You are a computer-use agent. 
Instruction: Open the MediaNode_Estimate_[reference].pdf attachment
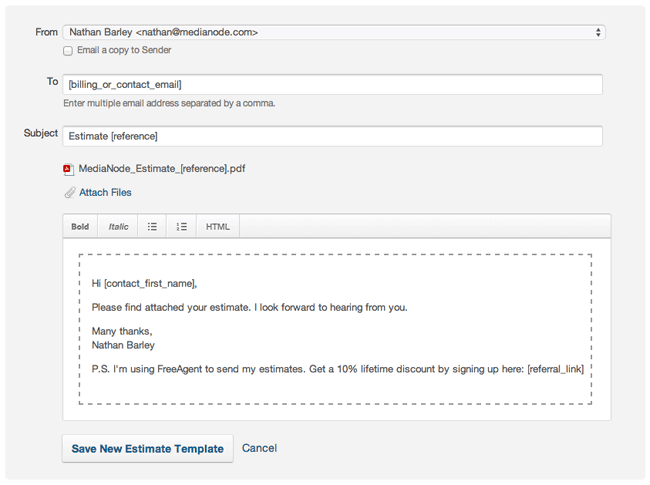161,169
